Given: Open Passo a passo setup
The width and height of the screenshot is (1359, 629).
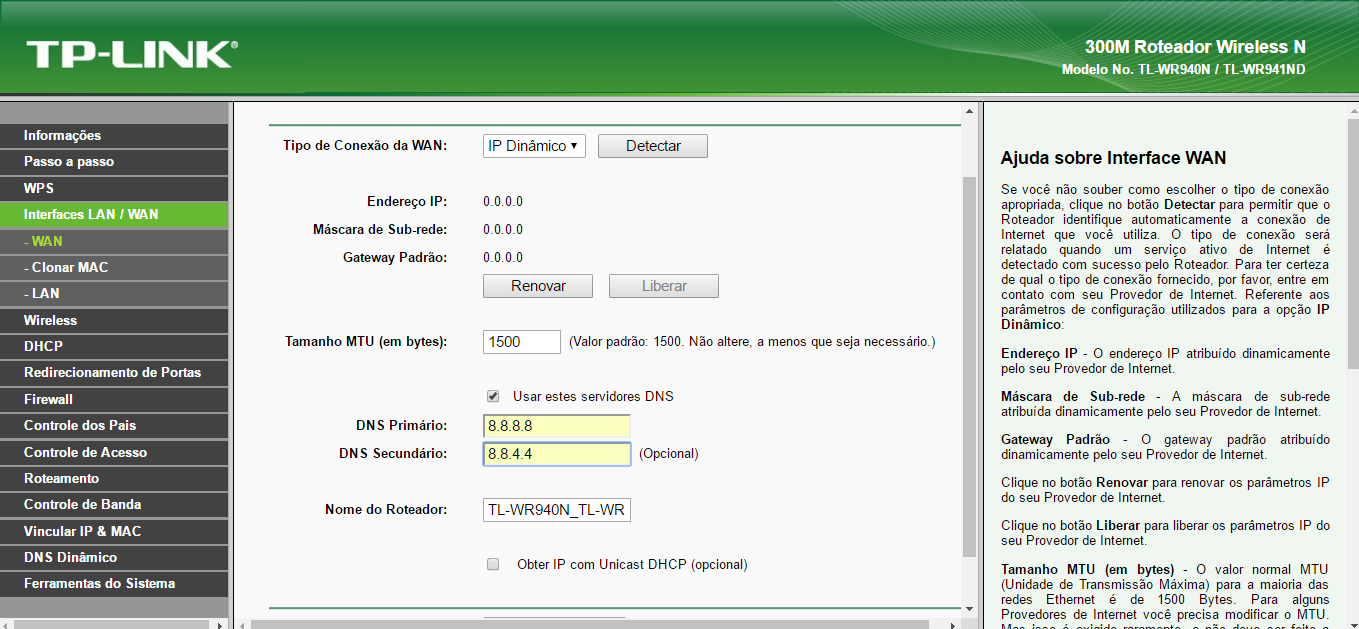Looking at the screenshot, I should [x=114, y=161].
